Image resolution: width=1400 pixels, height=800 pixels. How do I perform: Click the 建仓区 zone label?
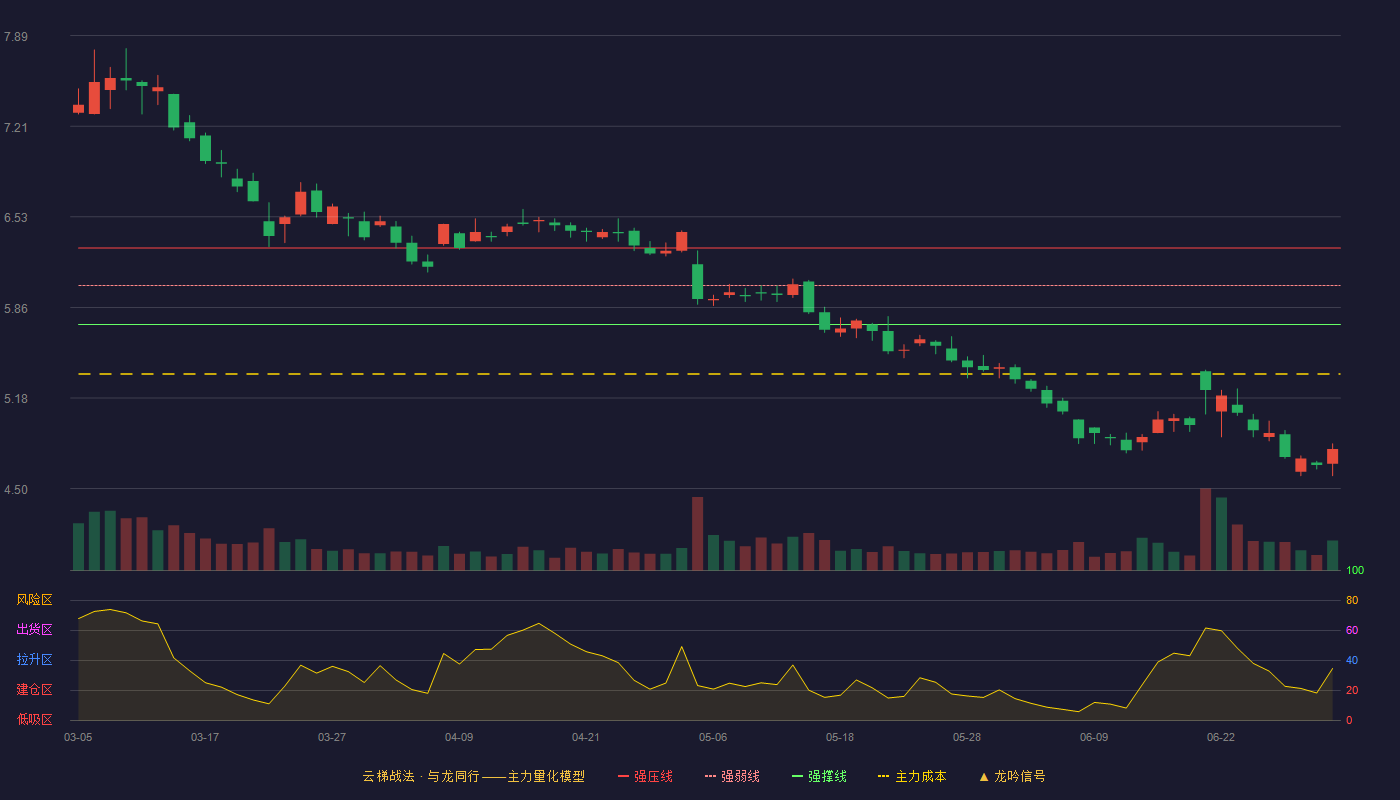(34, 690)
